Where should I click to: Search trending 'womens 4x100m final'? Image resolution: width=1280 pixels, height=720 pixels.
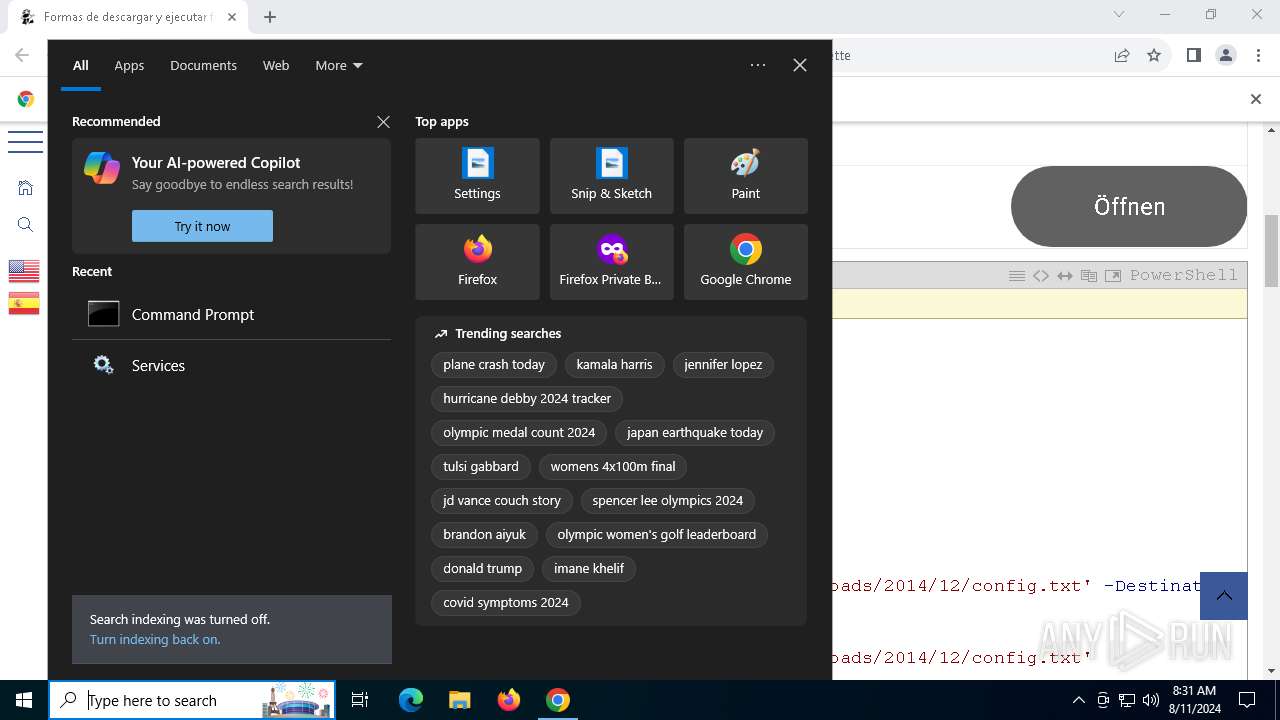pyautogui.click(x=613, y=467)
